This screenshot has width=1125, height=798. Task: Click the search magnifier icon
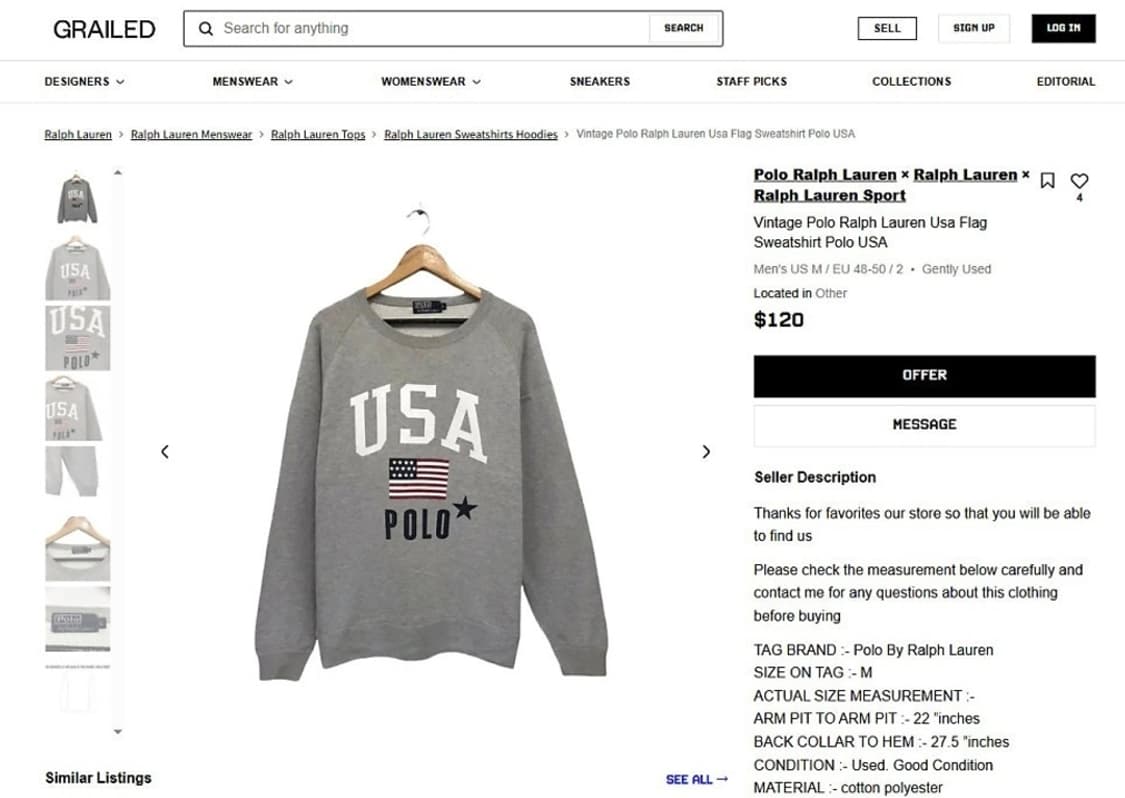pyautogui.click(x=206, y=29)
